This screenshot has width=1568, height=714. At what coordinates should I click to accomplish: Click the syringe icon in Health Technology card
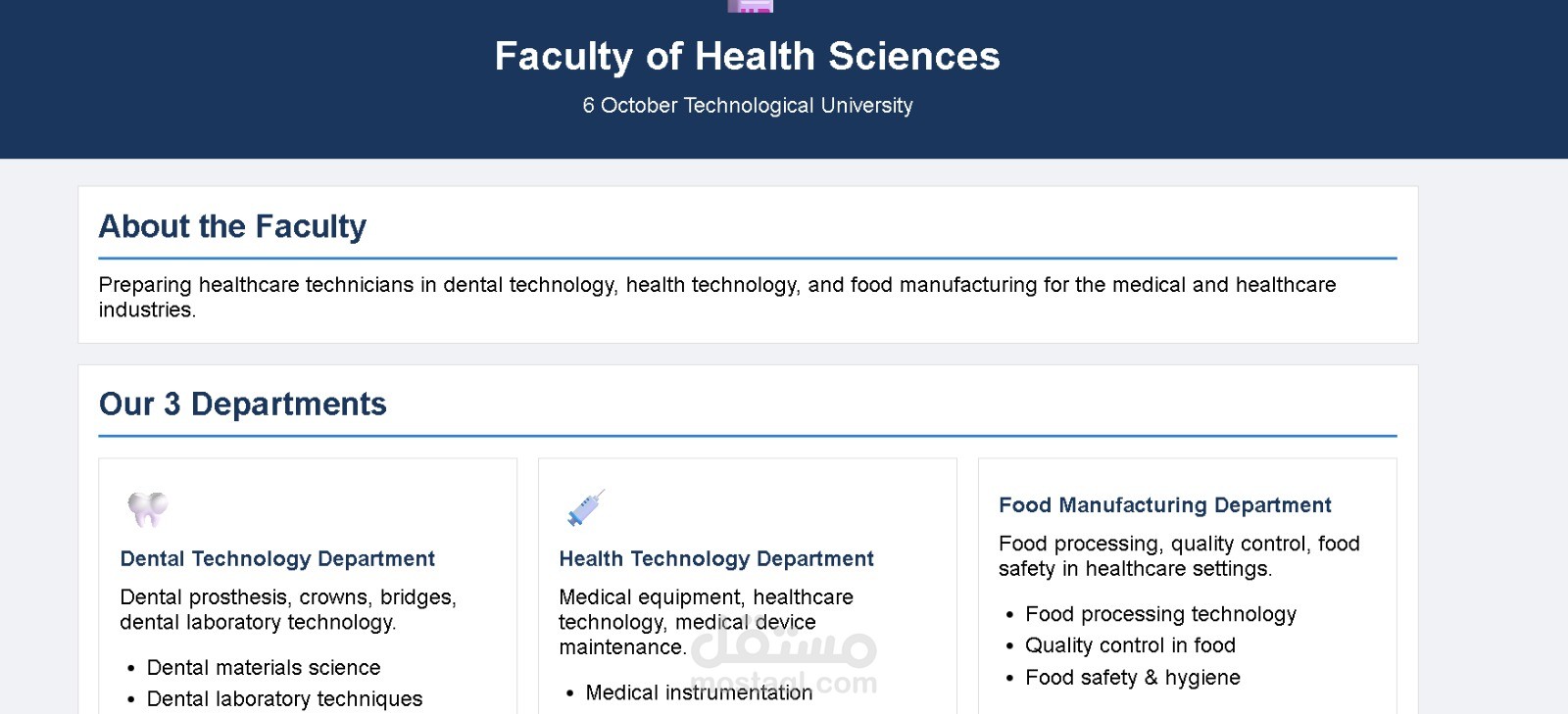coord(586,508)
